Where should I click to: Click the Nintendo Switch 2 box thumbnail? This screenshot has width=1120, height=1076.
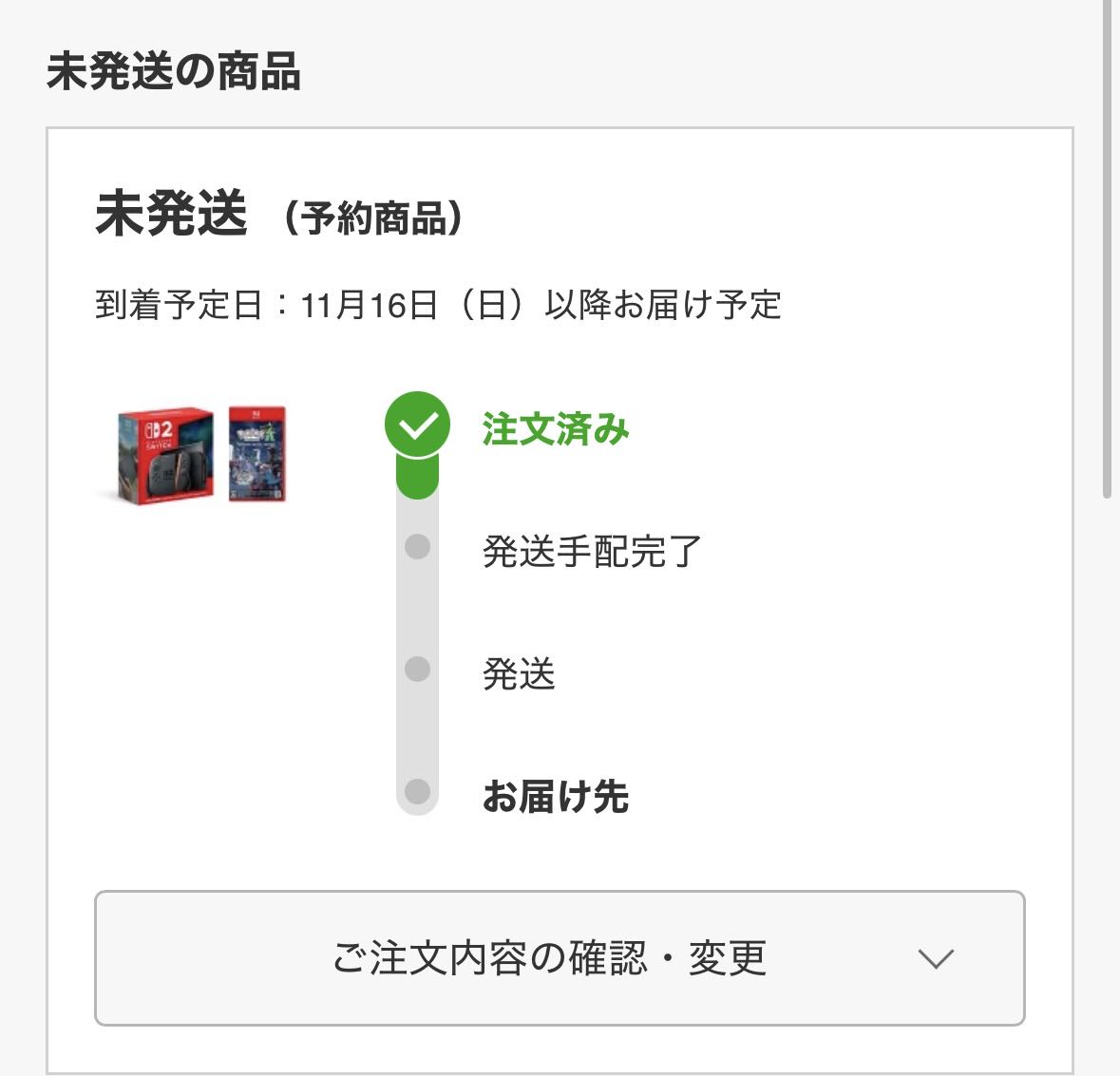(165, 455)
